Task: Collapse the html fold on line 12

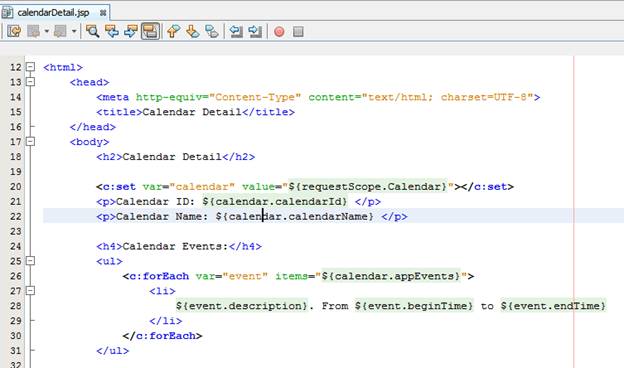Action: [31, 67]
